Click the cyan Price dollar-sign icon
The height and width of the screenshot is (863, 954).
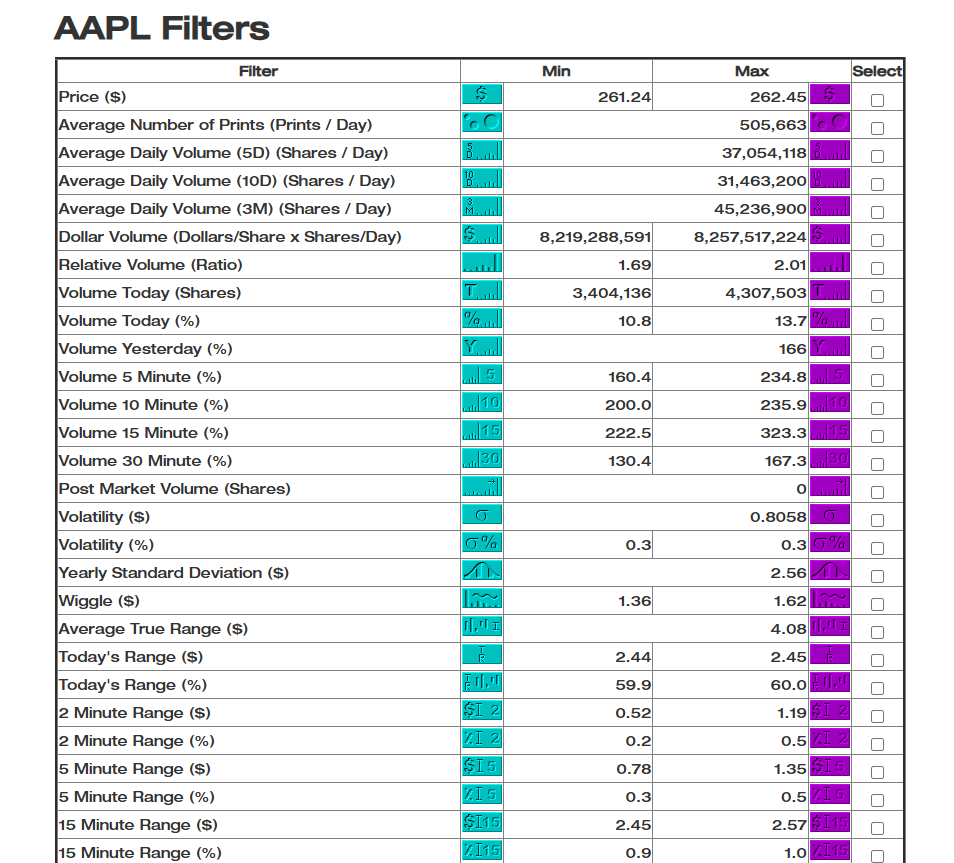click(481, 95)
